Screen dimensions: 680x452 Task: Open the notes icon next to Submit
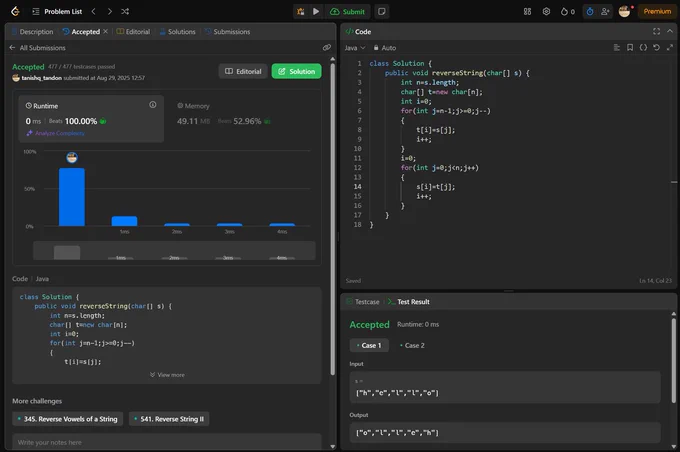382,12
